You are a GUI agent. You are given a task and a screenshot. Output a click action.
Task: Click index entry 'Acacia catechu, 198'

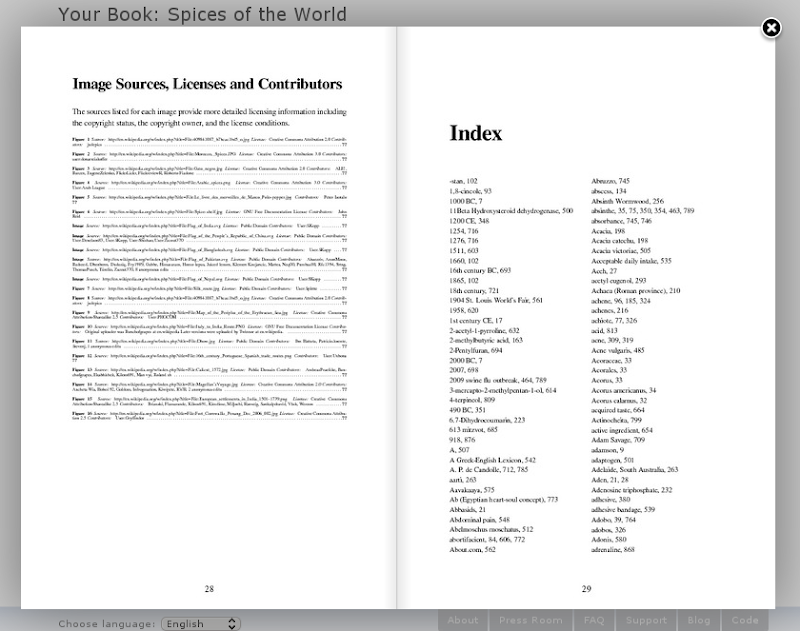pyautogui.click(x=619, y=241)
